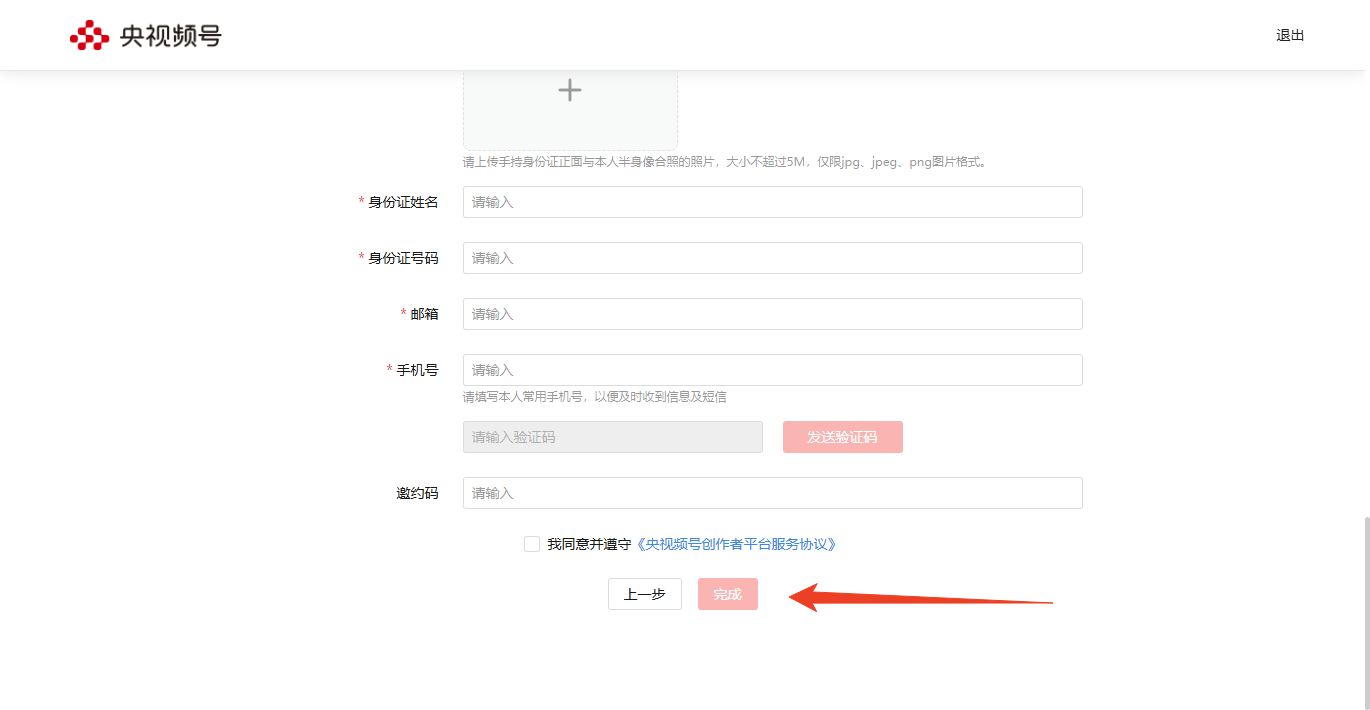Click the 央视频号 brand name text
Screen dimensions: 1370x710
[170, 36]
